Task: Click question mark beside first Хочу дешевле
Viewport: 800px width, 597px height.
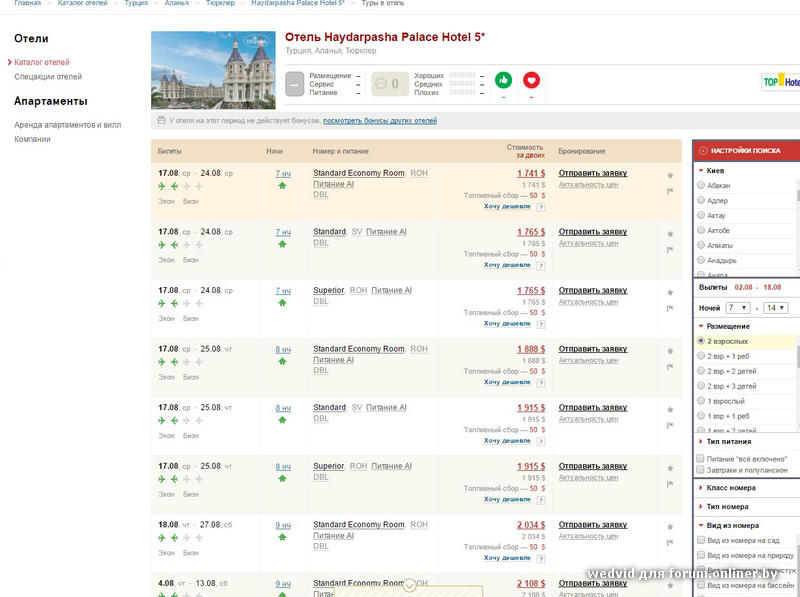Action: coord(541,207)
